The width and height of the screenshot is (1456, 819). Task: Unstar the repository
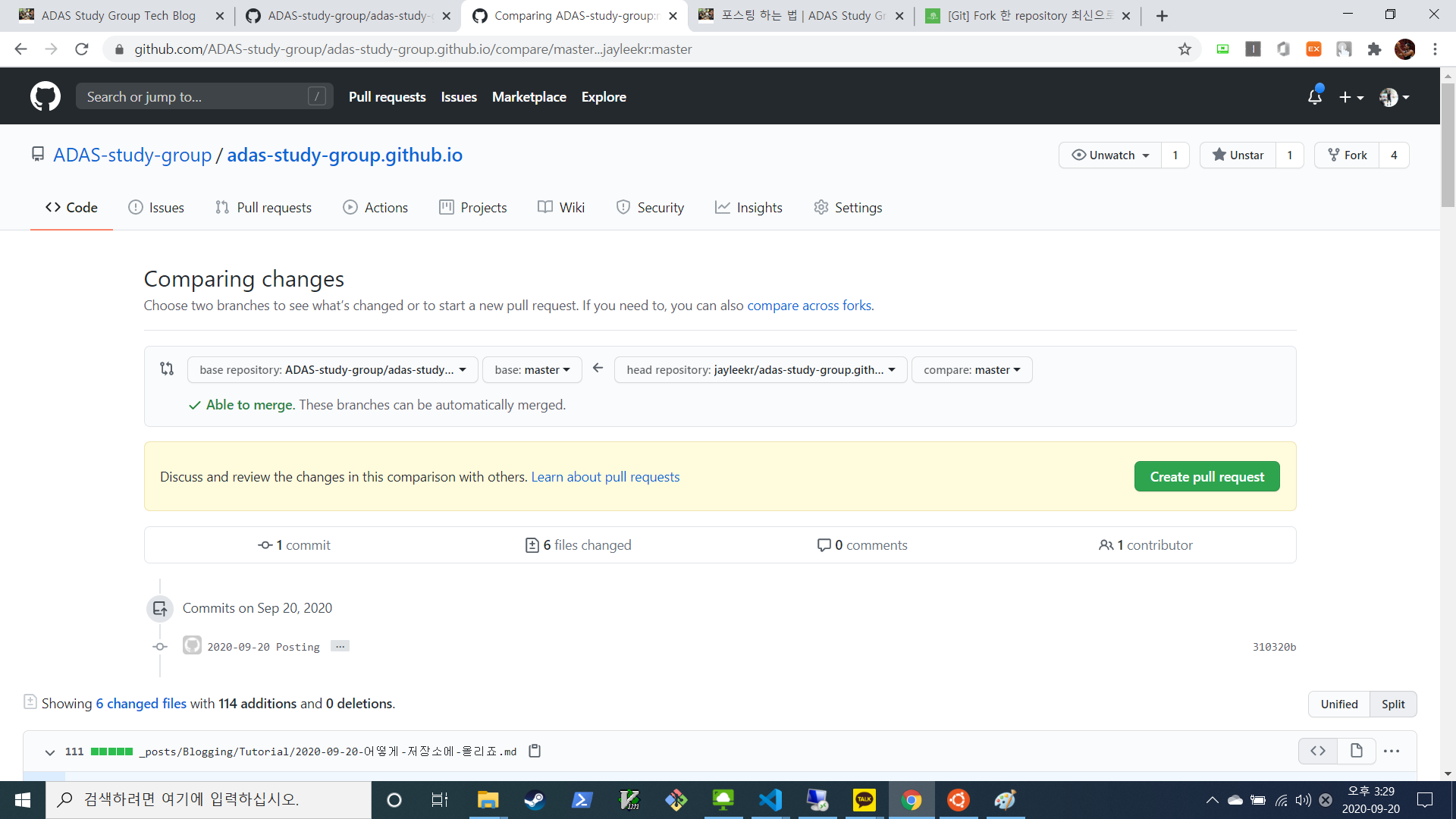[x=1238, y=155]
